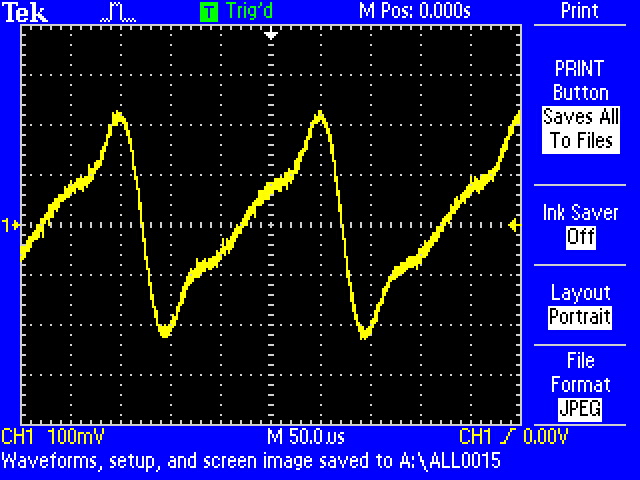Viewport: 640px width, 480px height.
Task: Click the horizontal trigger position arrow marker
Action: tap(270, 34)
